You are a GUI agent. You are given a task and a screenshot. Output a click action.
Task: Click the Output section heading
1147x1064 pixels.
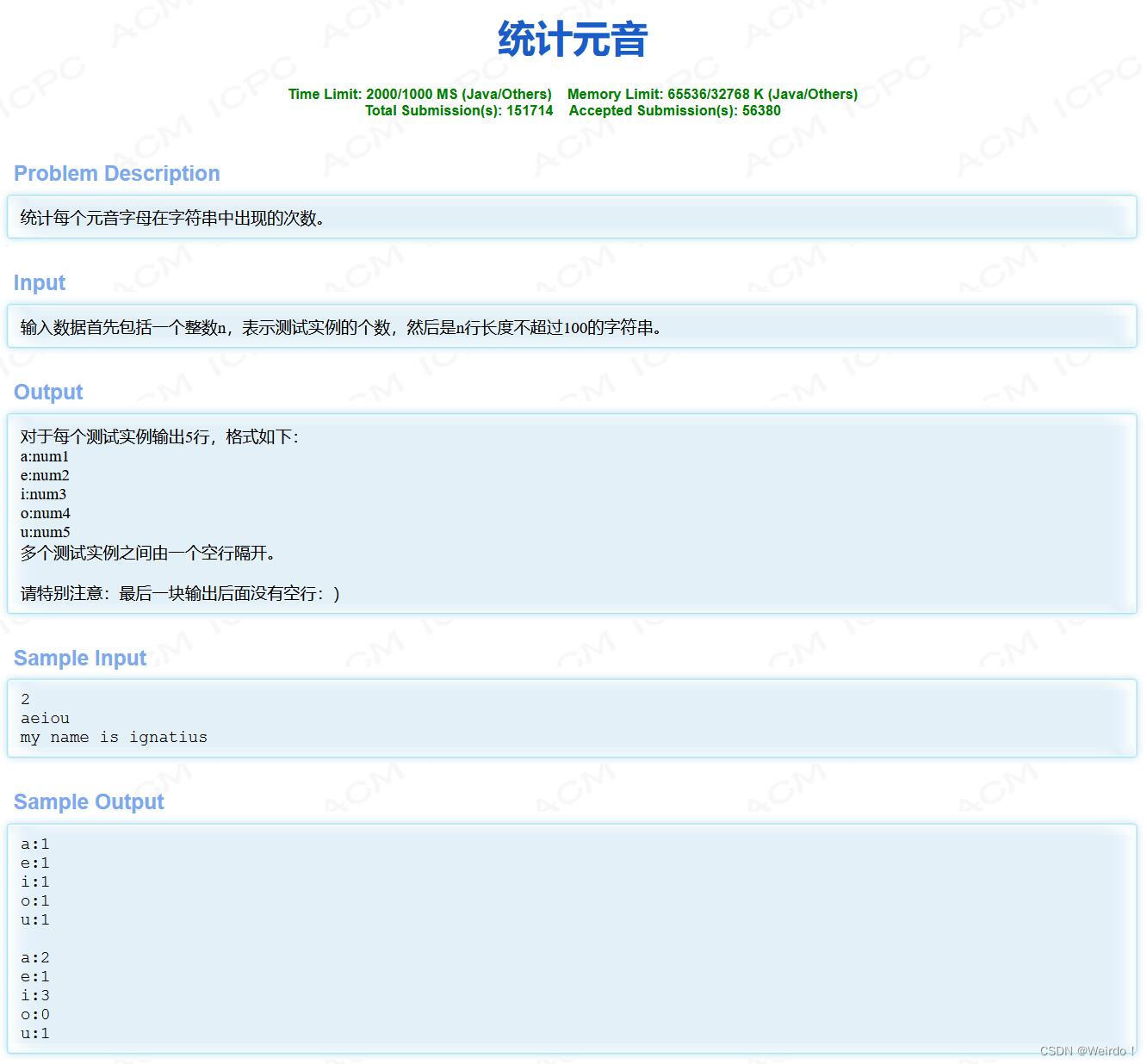[x=47, y=392]
